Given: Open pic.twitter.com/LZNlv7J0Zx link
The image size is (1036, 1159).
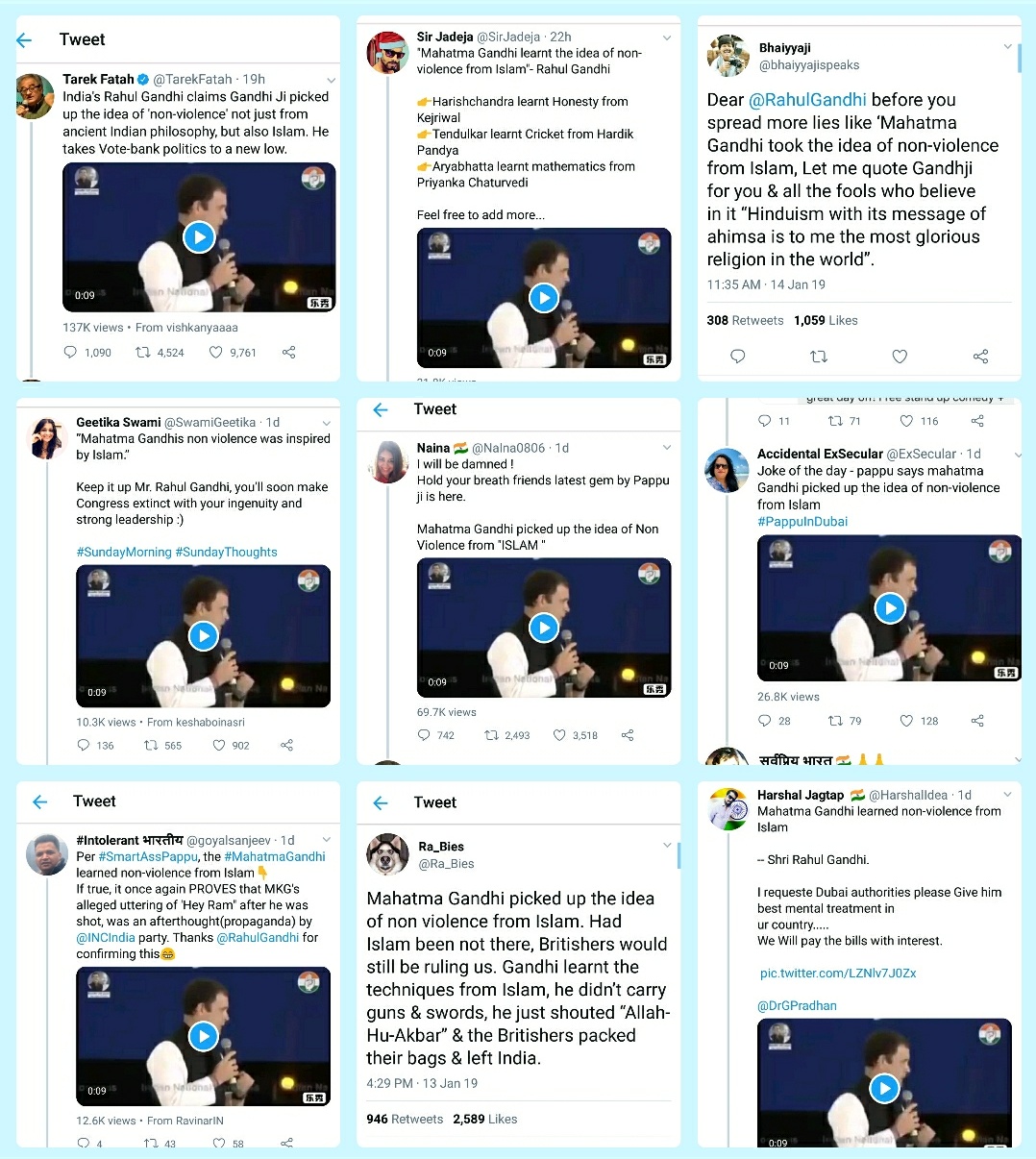Looking at the screenshot, I should [838, 974].
